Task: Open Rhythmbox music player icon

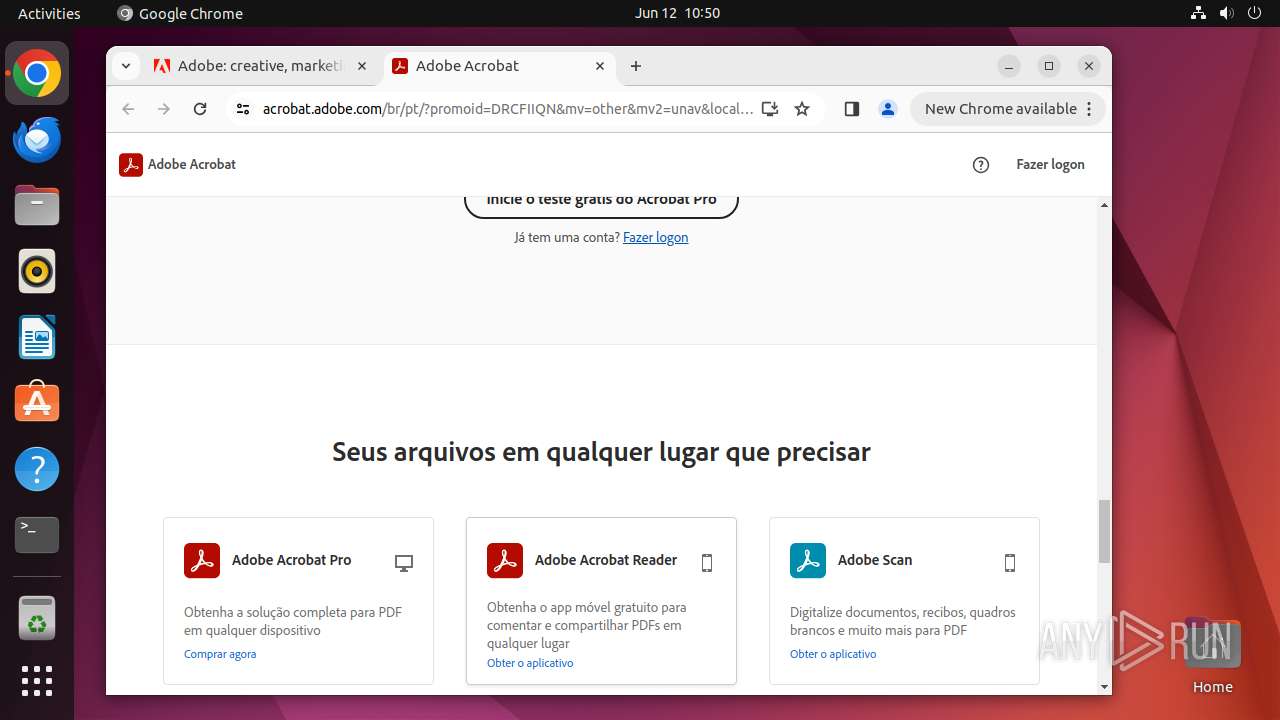Action: point(37,271)
